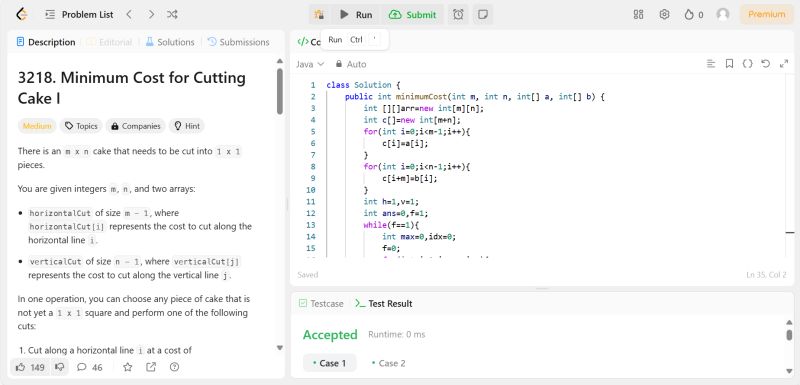Open the notes sticky icon

pos(482,14)
